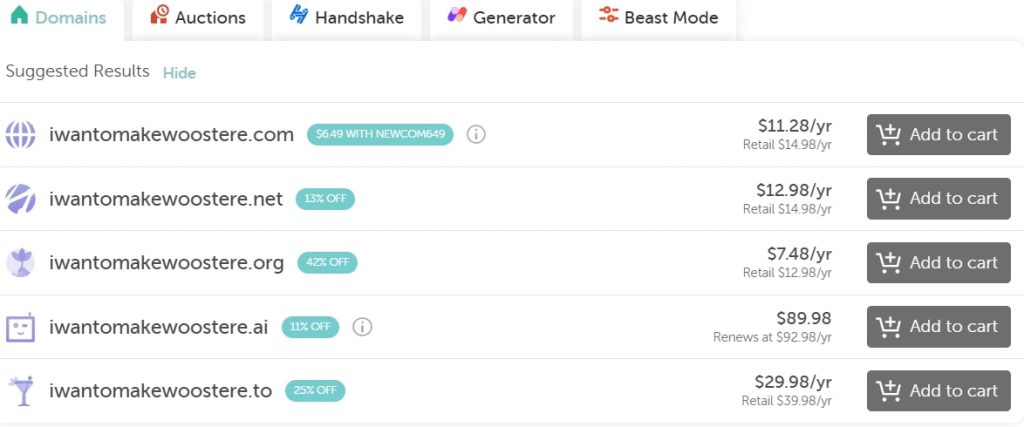Add the .ai domain to cart
Image resolution: width=1024 pixels, height=427 pixels.
point(938,327)
